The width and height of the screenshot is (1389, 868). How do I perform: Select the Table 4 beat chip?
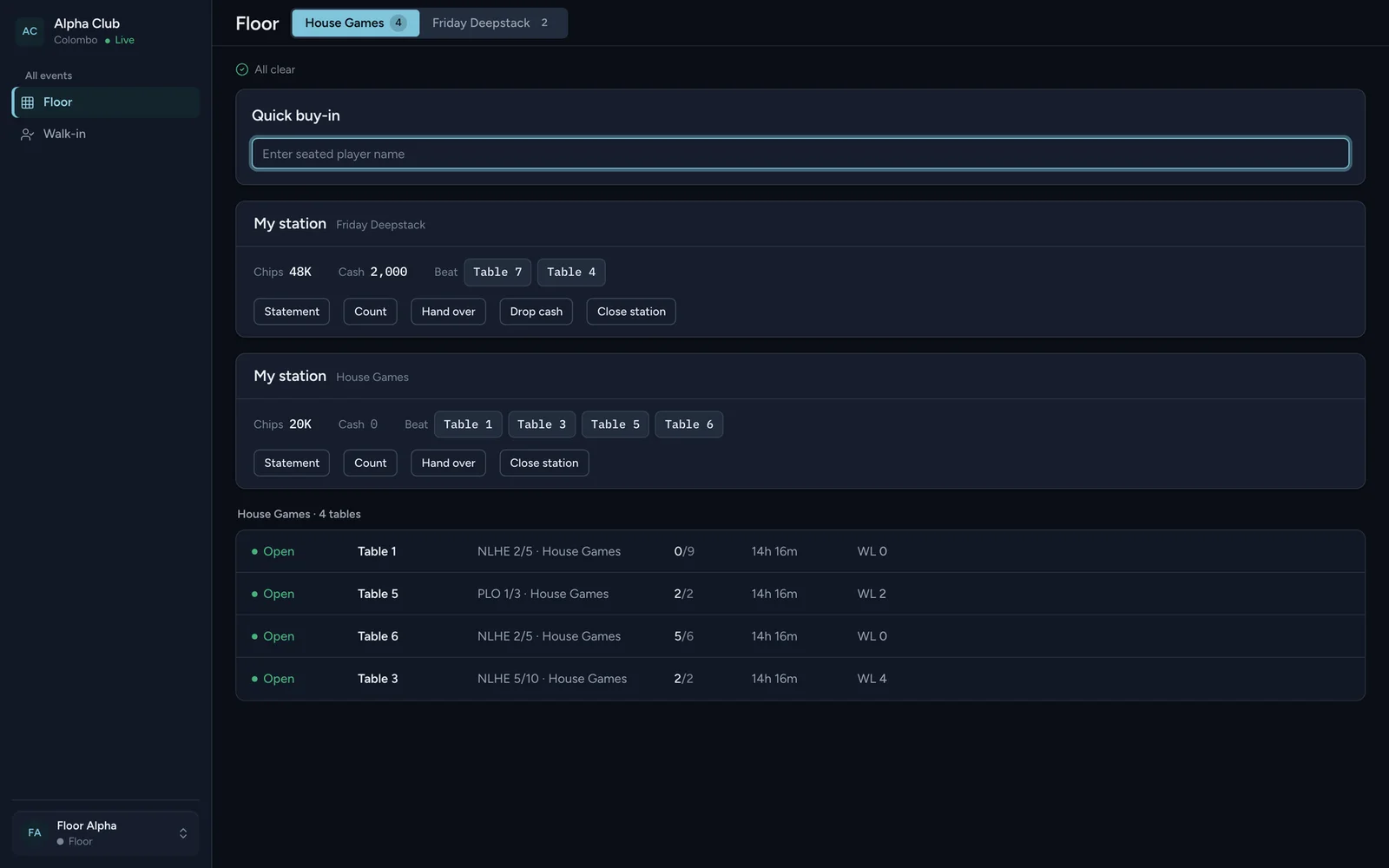pyautogui.click(x=571, y=273)
